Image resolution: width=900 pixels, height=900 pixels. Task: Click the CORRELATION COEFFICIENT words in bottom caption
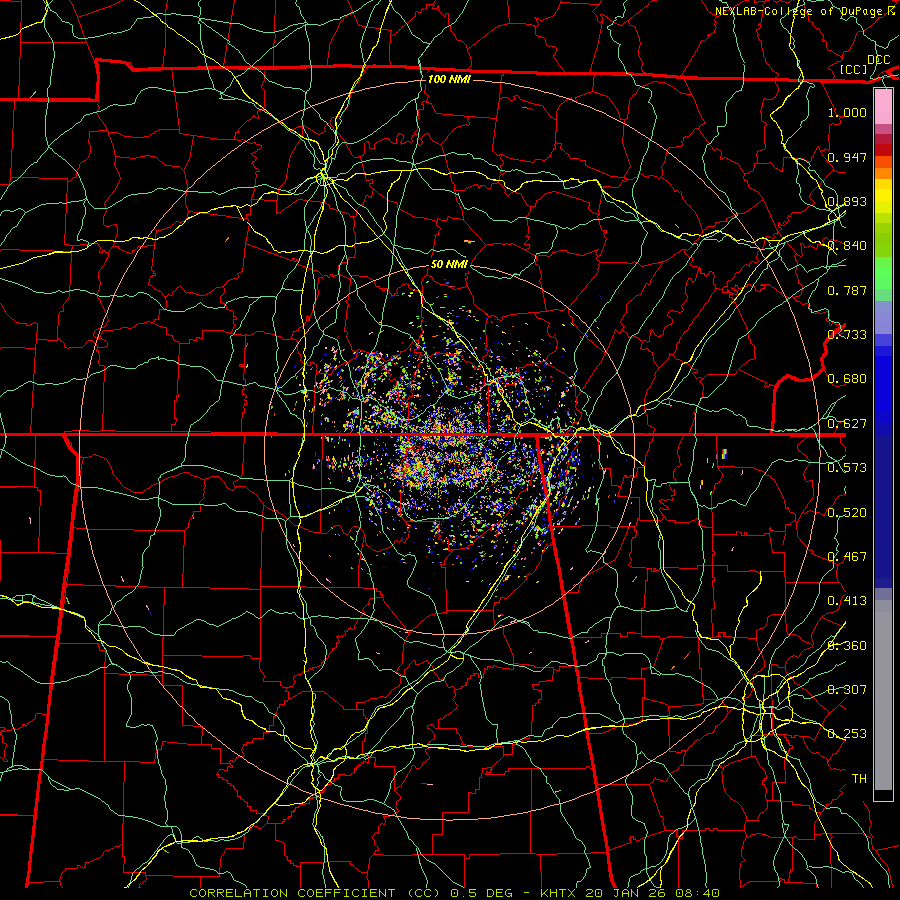(x=292, y=893)
